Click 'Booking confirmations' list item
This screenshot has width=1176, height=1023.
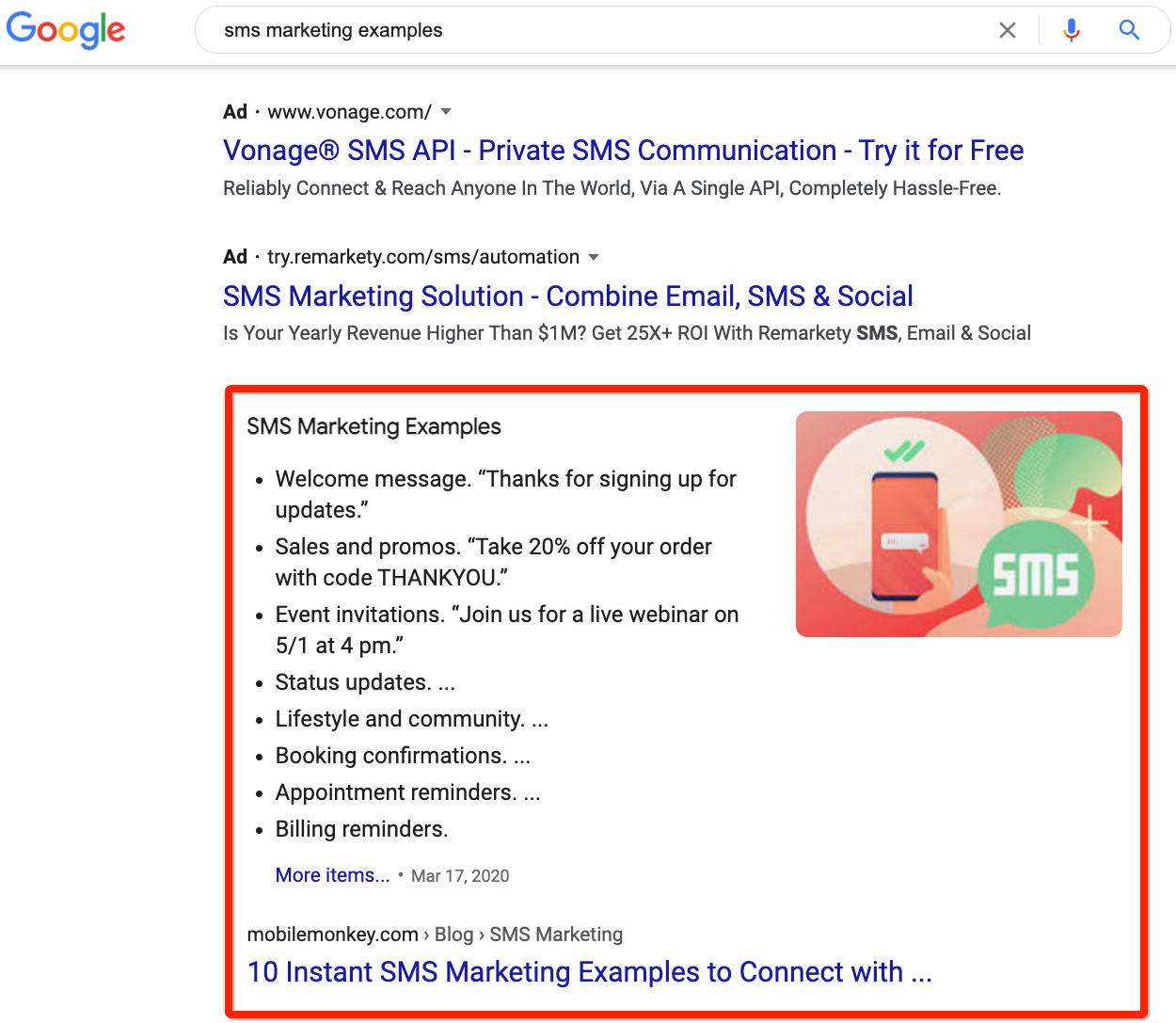click(403, 756)
